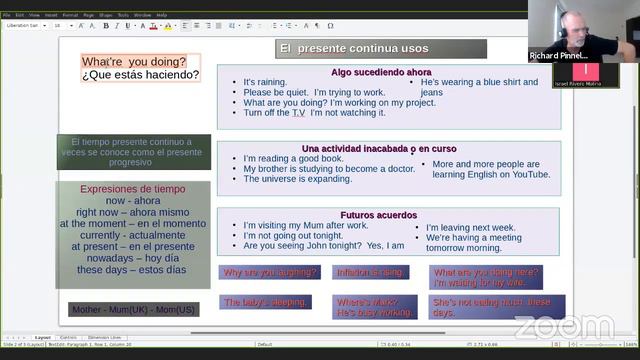
Task: Select Richard Pinnel's video thumbnail
Action: point(584,31)
